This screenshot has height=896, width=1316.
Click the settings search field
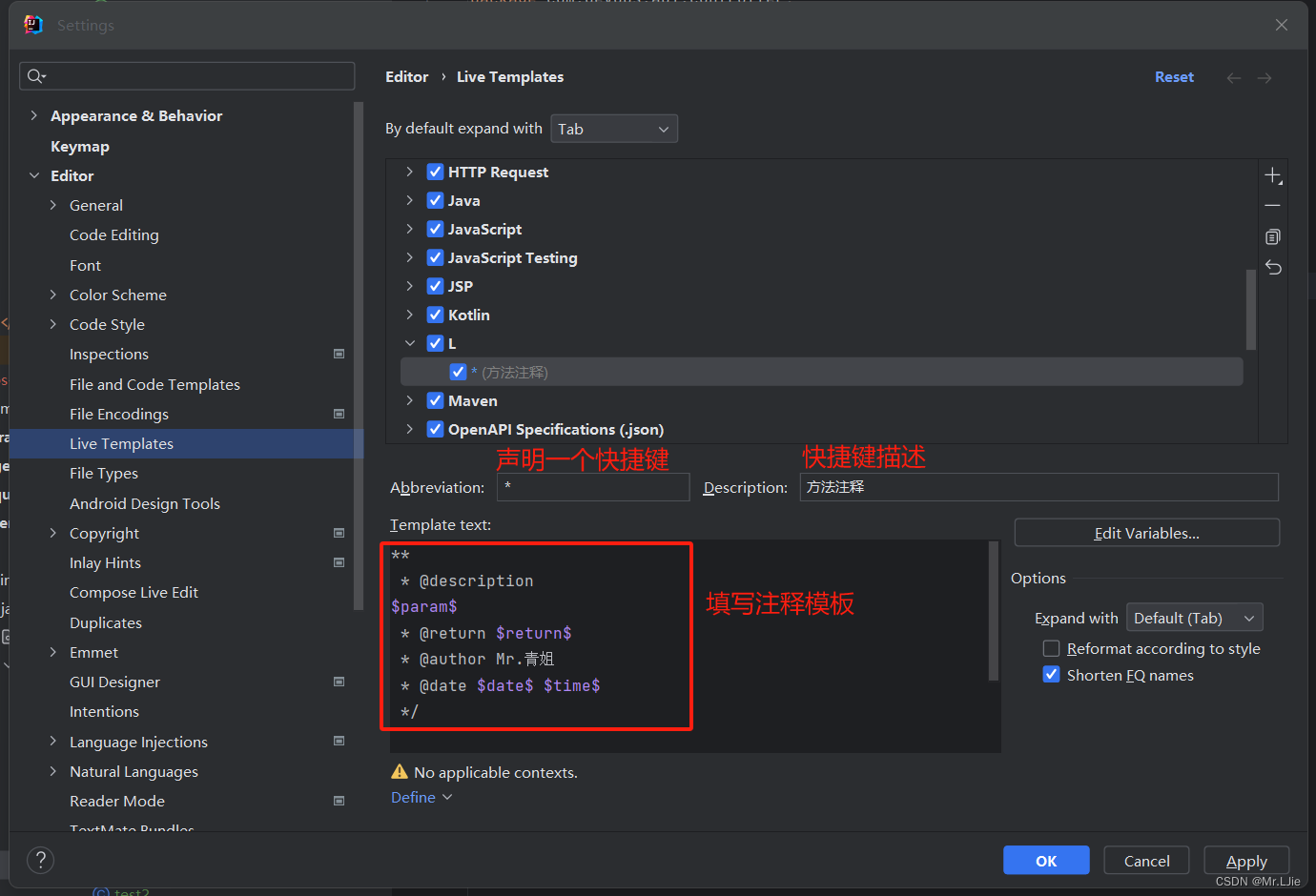(187, 76)
